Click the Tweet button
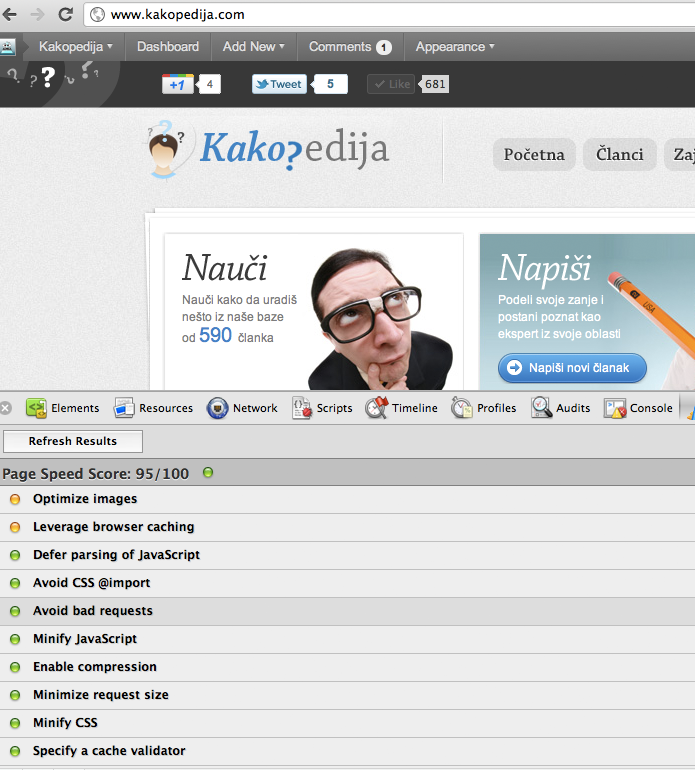Screen dimensions: 695x770 coord(279,84)
